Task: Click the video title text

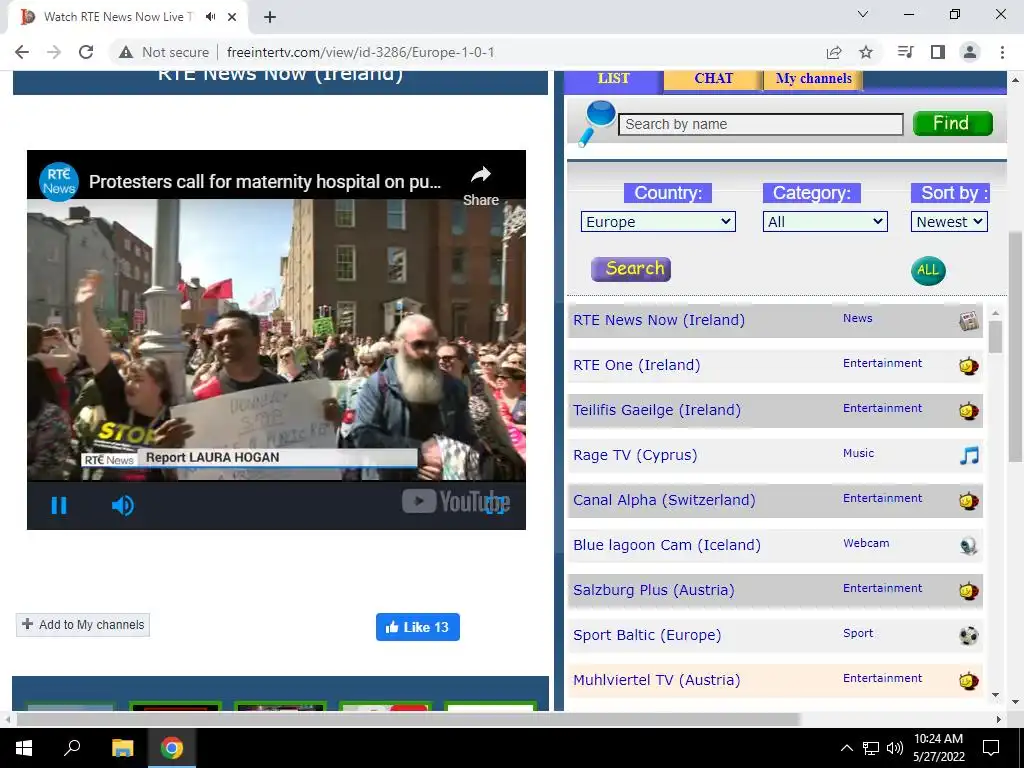Action: click(264, 182)
